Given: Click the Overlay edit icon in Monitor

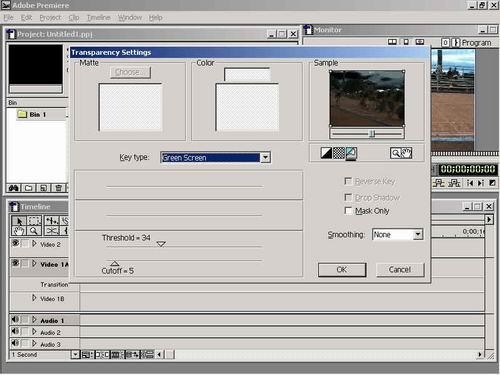Looking at the screenshot, I should [454, 183].
